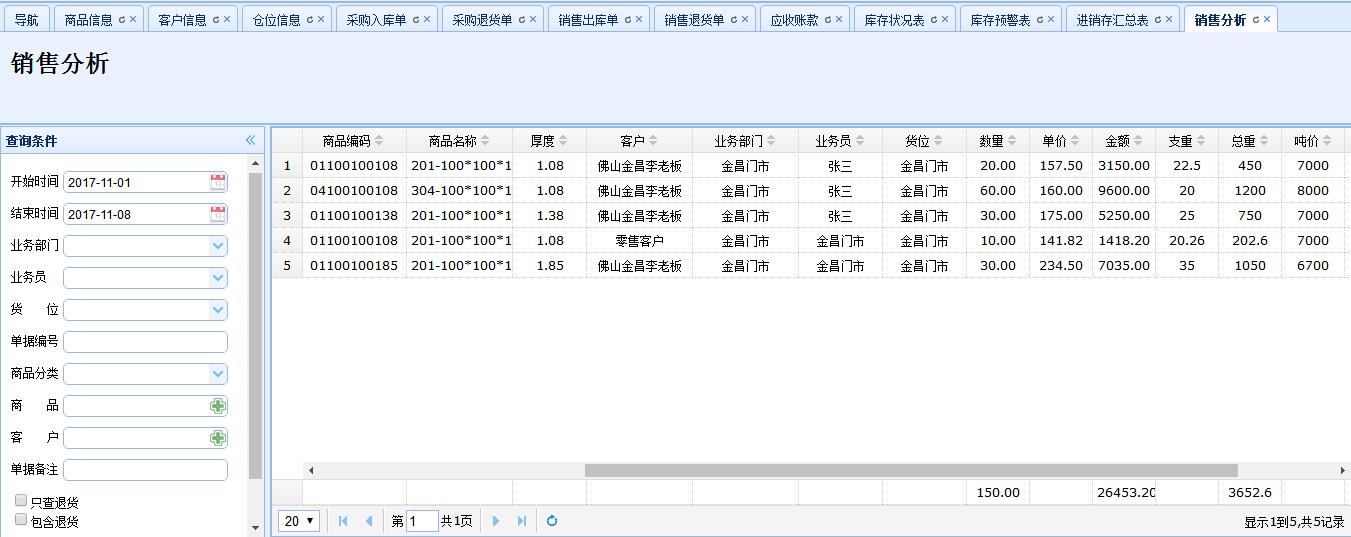Close the 销售分析 tab
Screen dimensions: 1351x537
click(1267, 20)
